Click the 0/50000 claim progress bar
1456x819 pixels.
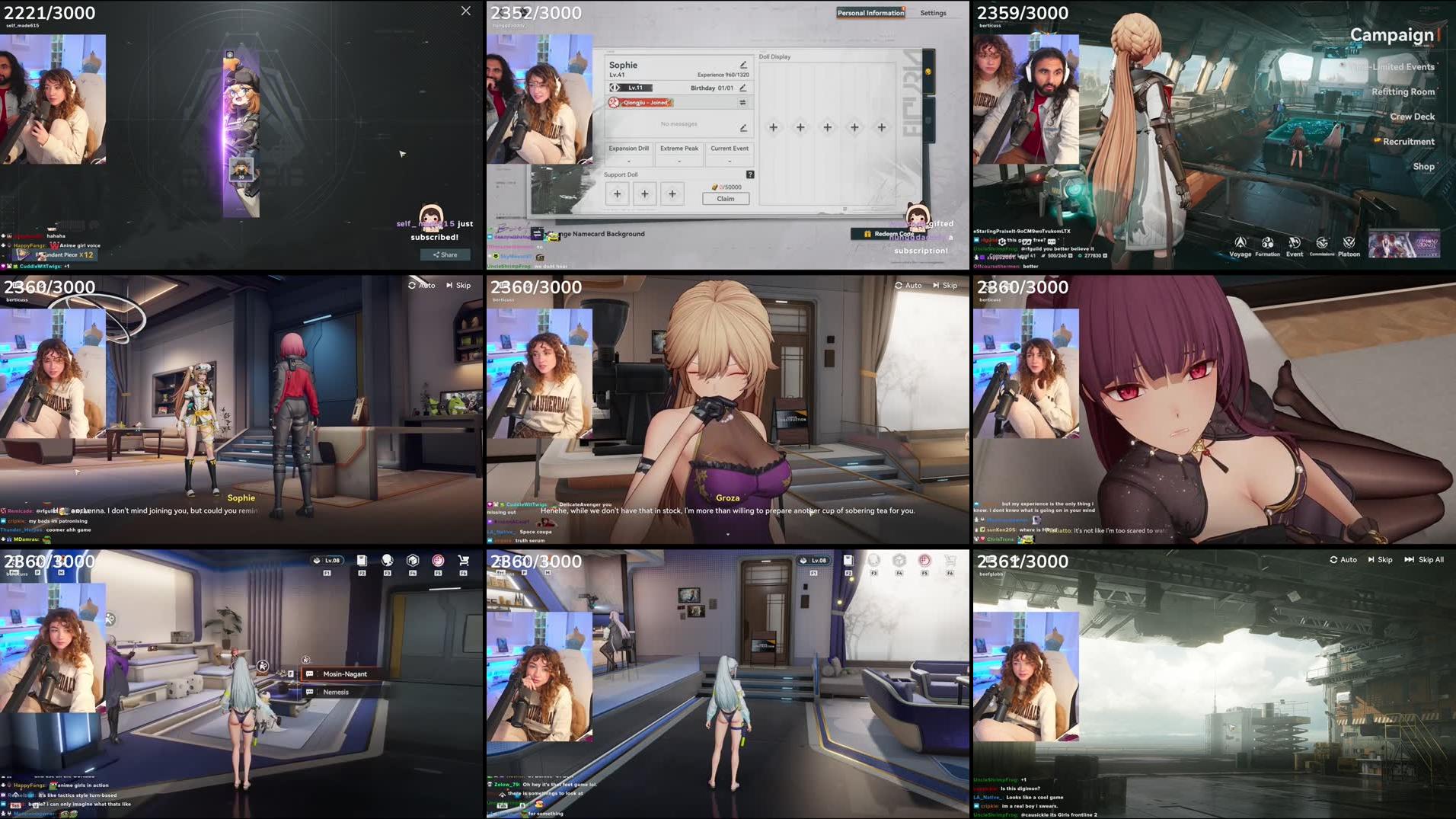tap(727, 187)
